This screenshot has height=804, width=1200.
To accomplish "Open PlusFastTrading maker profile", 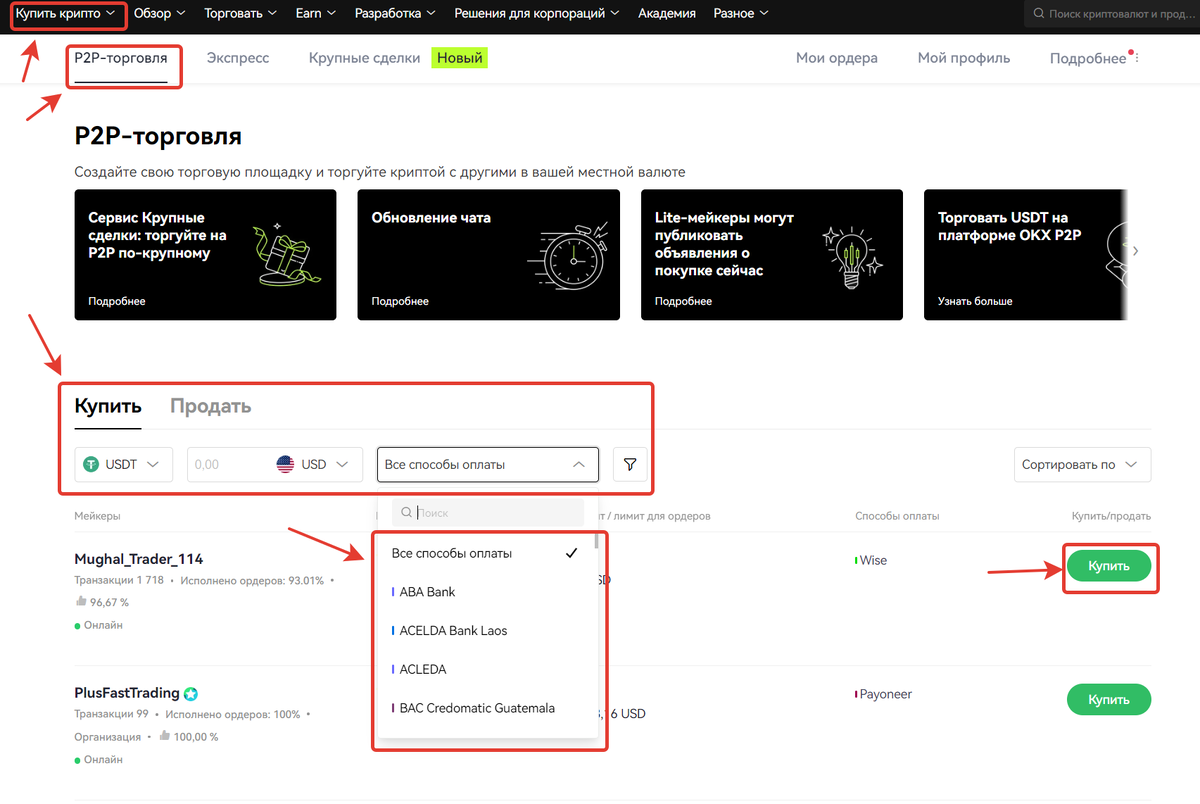I will [127, 692].
